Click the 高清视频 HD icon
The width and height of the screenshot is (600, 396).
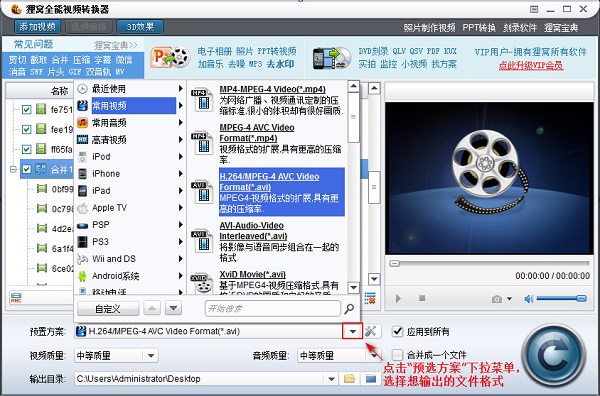(x=83, y=140)
